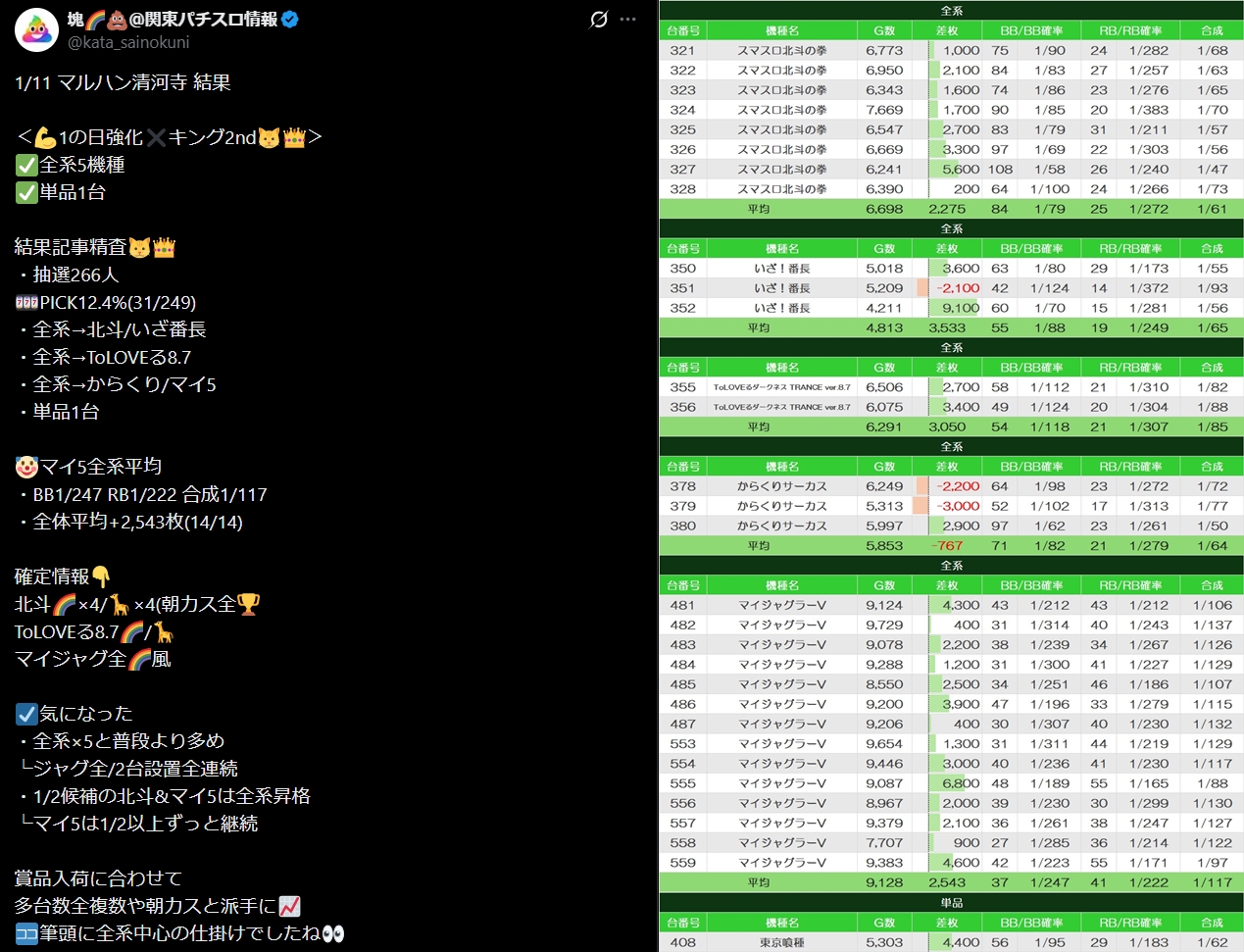Click G数 value 6,773 in row 321
The image size is (1244, 952).
pos(884,50)
